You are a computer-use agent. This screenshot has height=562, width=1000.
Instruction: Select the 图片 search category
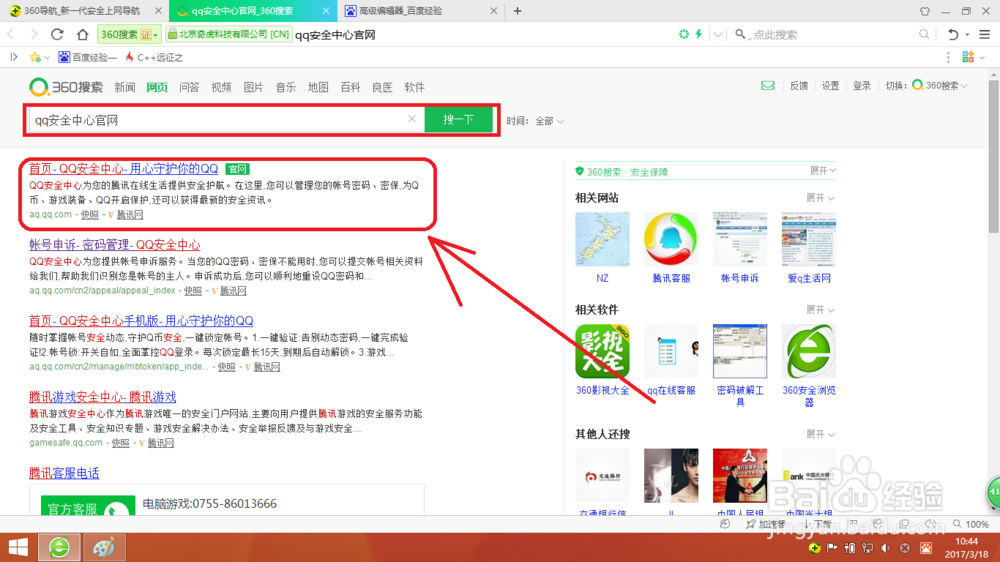pos(253,87)
